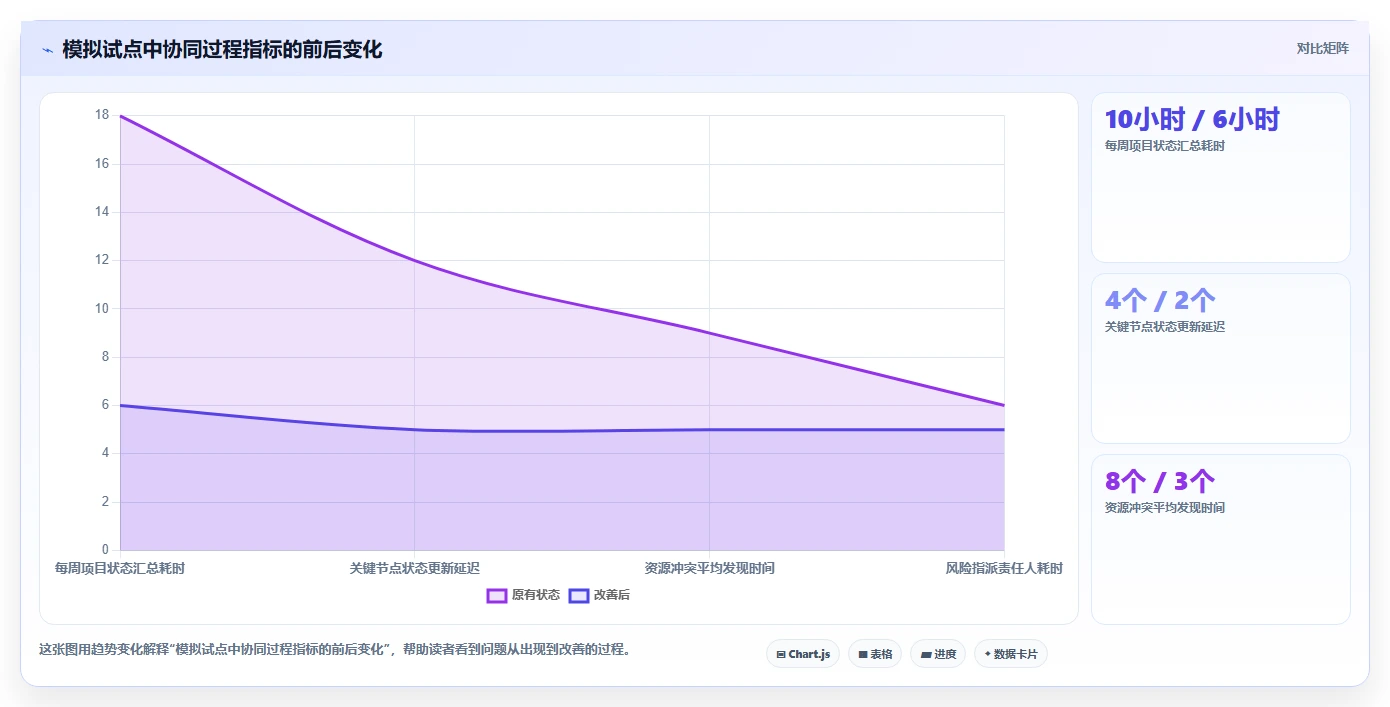Select the 进度 tag pill
The height and width of the screenshot is (707, 1390).
pyautogui.click(x=938, y=654)
